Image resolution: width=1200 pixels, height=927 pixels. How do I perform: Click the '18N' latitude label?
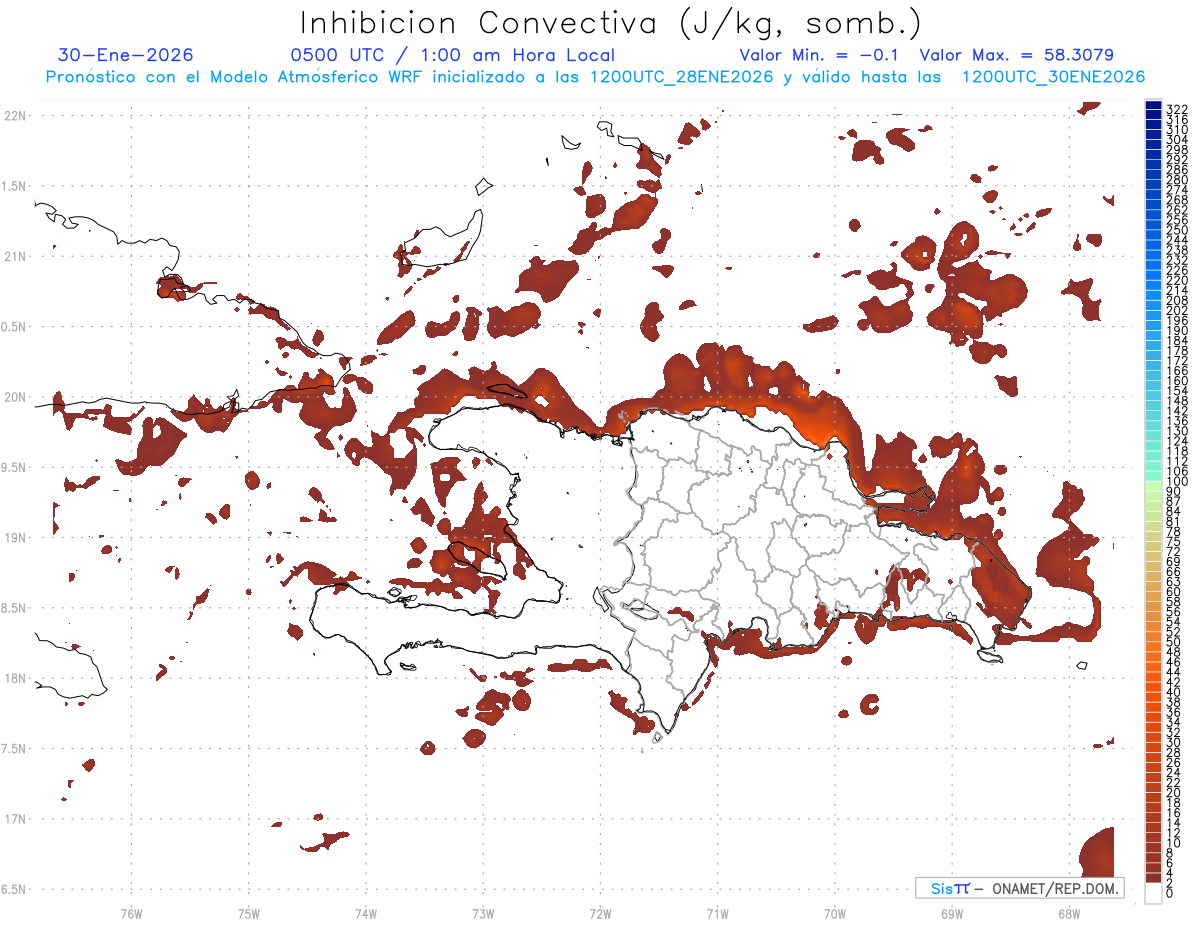click(15, 678)
